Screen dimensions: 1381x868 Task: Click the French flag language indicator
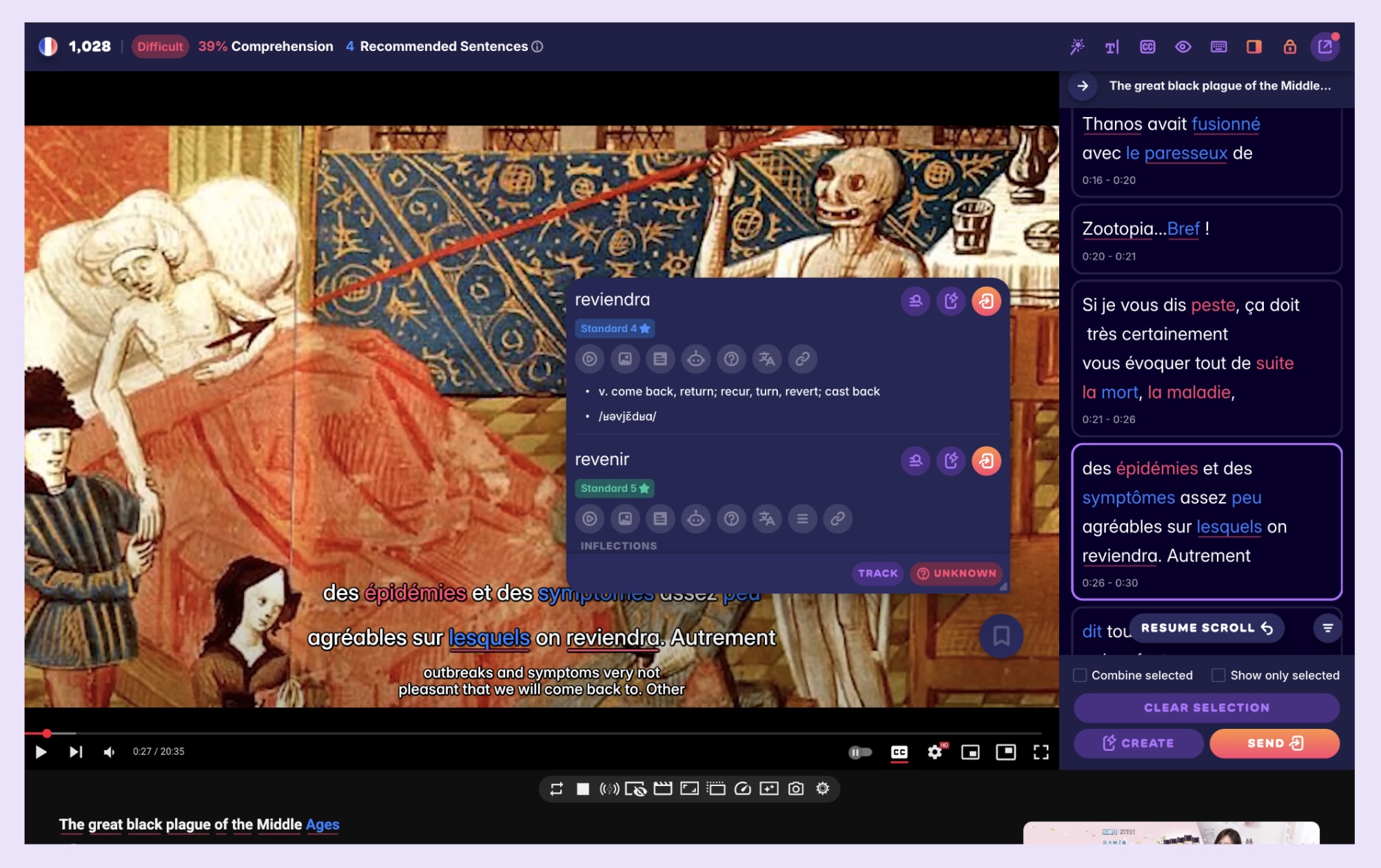(x=47, y=46)
